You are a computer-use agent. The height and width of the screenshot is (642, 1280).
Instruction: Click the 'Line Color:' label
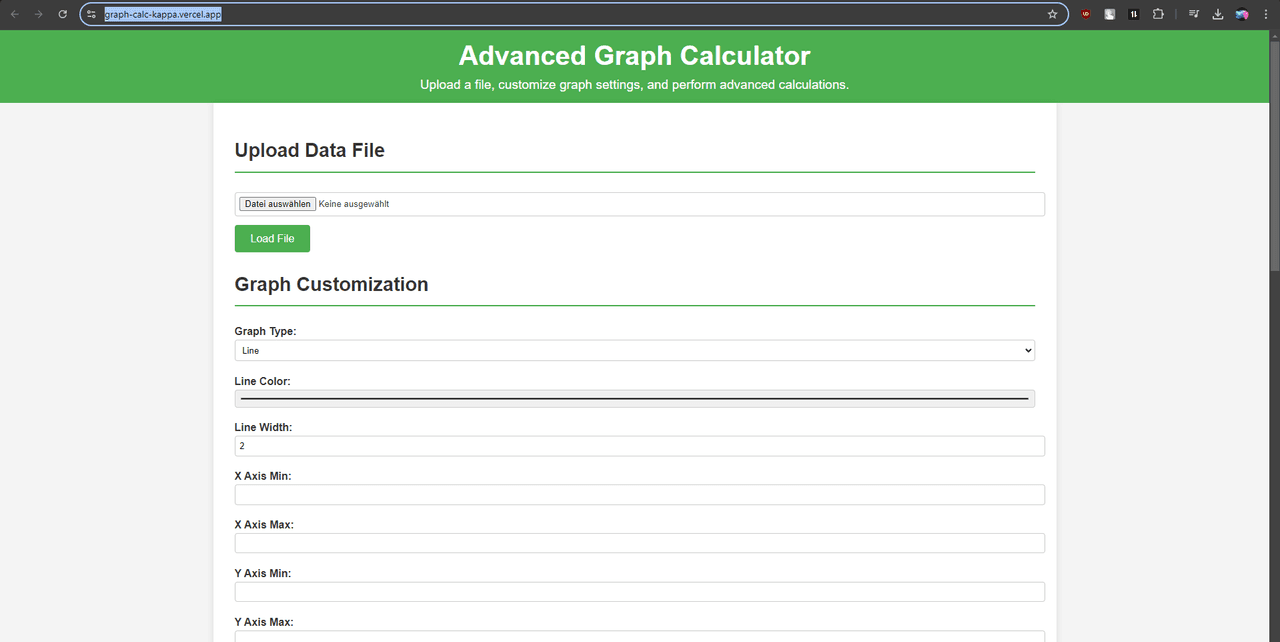[263, 381]
